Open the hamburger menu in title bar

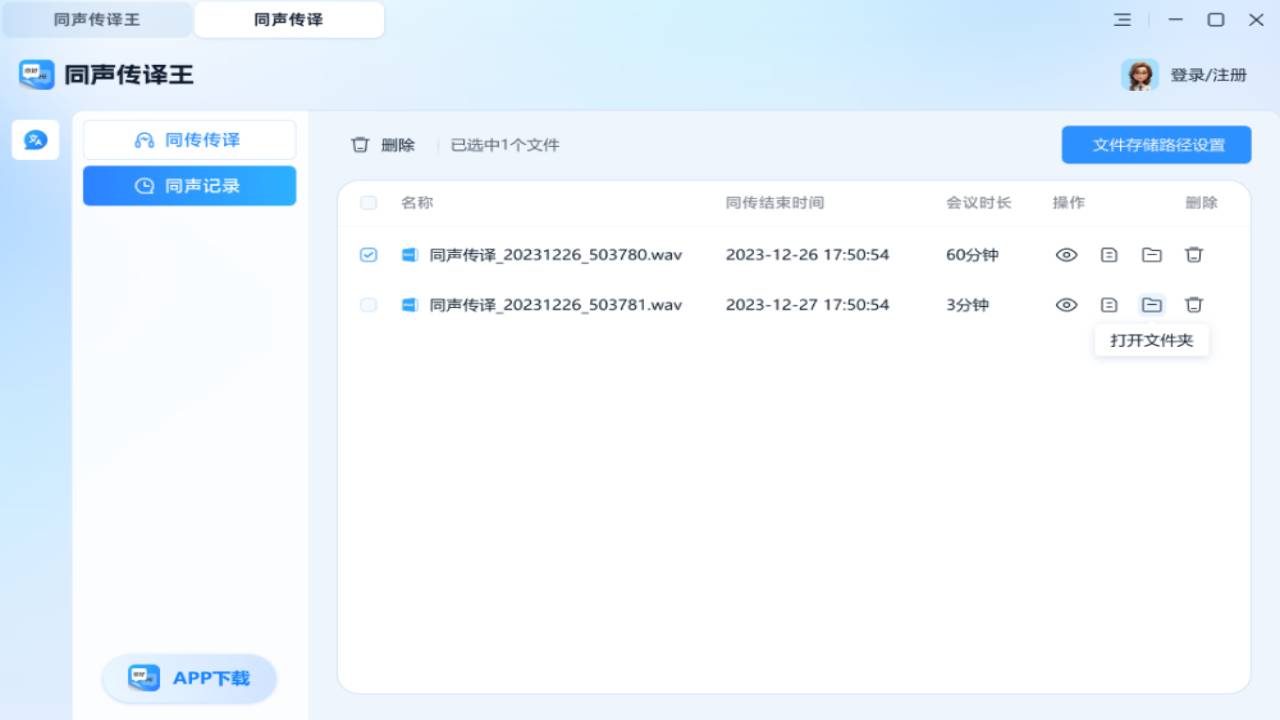pyautogui.click(x=1122, y=20)
